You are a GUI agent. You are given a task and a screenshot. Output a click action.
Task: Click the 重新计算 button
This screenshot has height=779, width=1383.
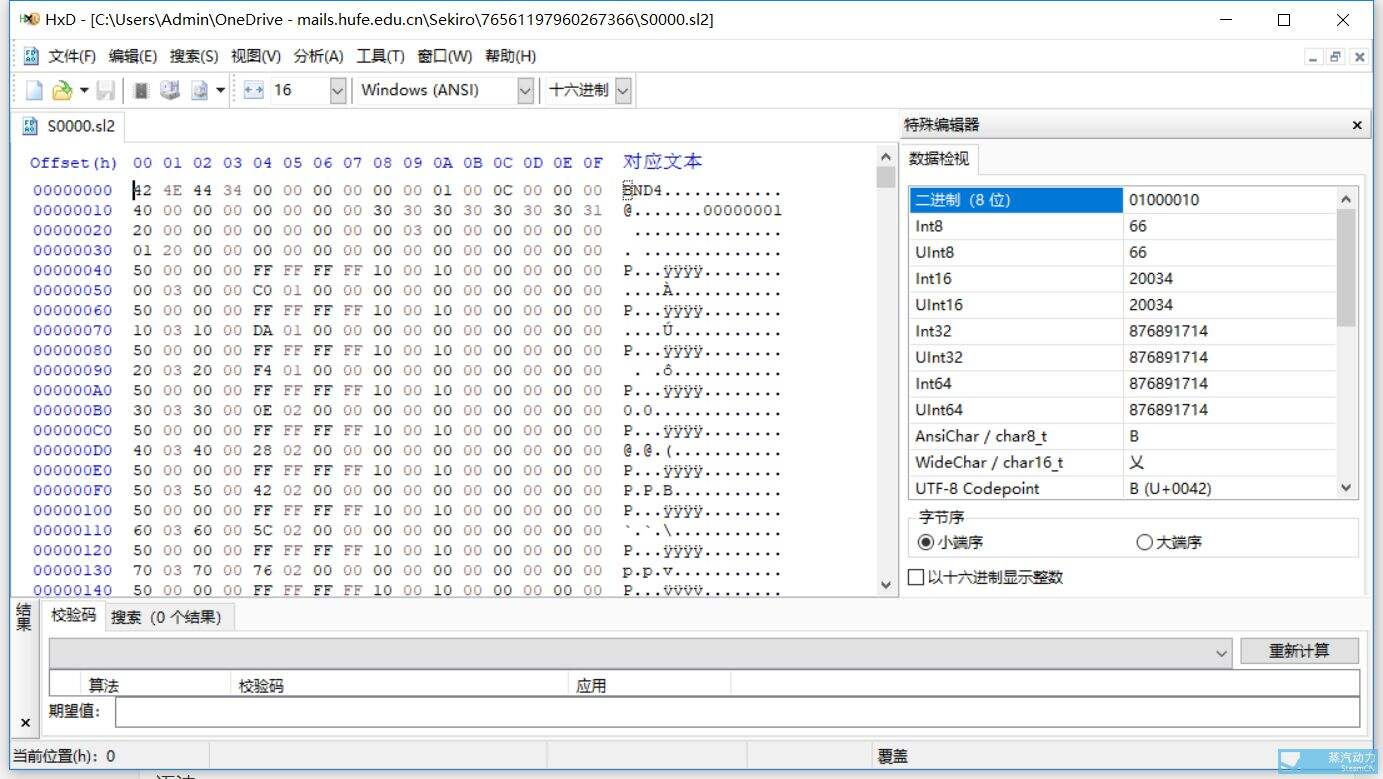(1299, 651)
